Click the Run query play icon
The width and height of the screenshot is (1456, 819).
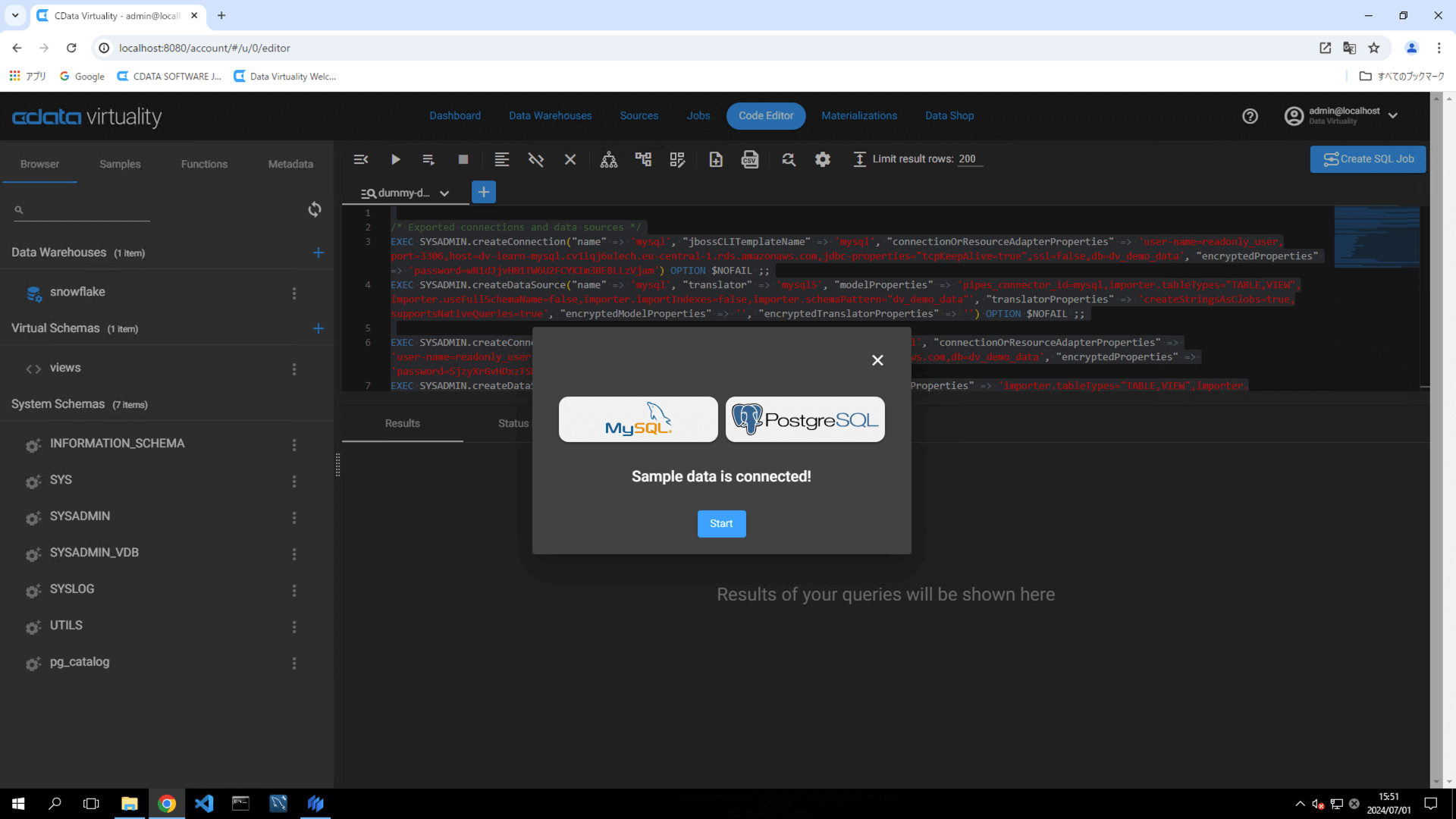tap(395, 159)
